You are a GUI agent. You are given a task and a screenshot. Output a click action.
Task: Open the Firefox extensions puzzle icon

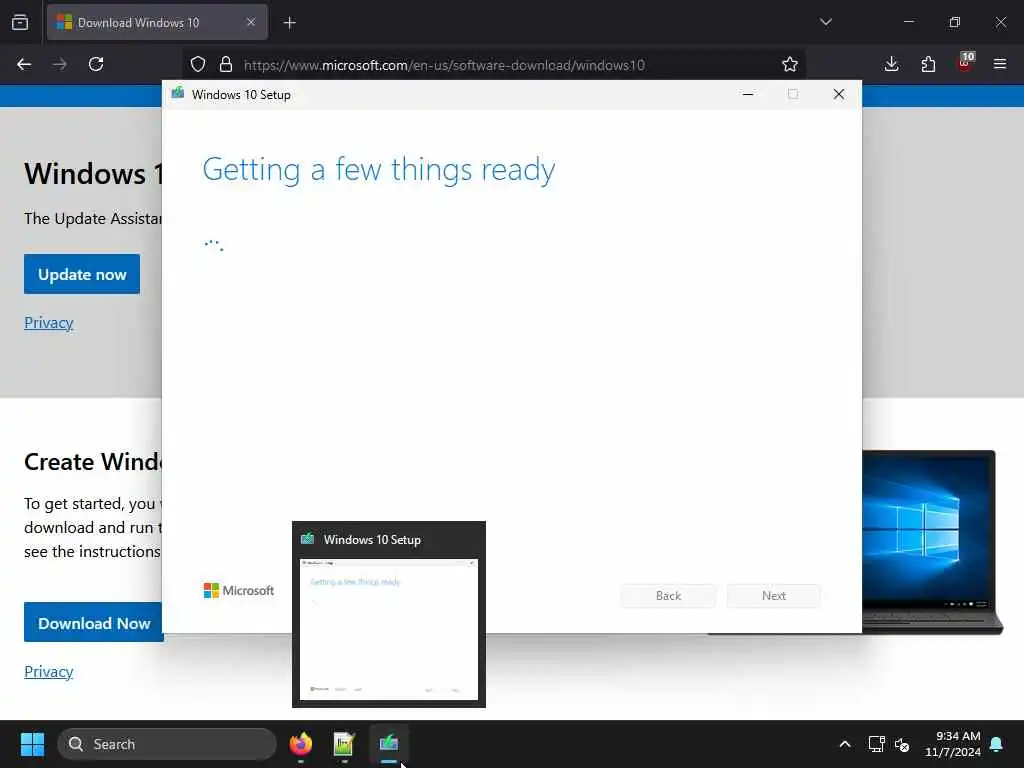tap(928, 64)
